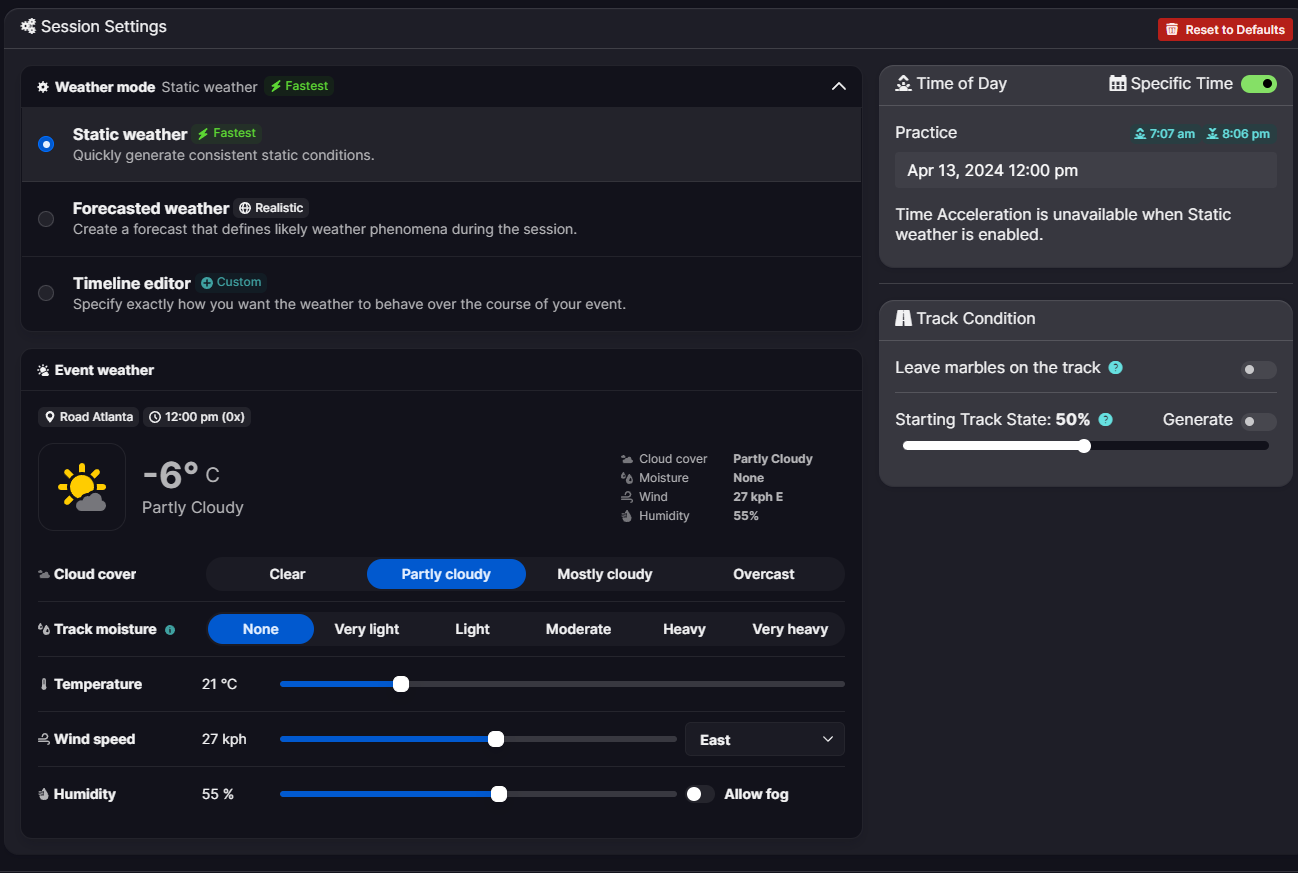Click the Temperature slider handle
The image size is (1298, 873).
(401, 684)
